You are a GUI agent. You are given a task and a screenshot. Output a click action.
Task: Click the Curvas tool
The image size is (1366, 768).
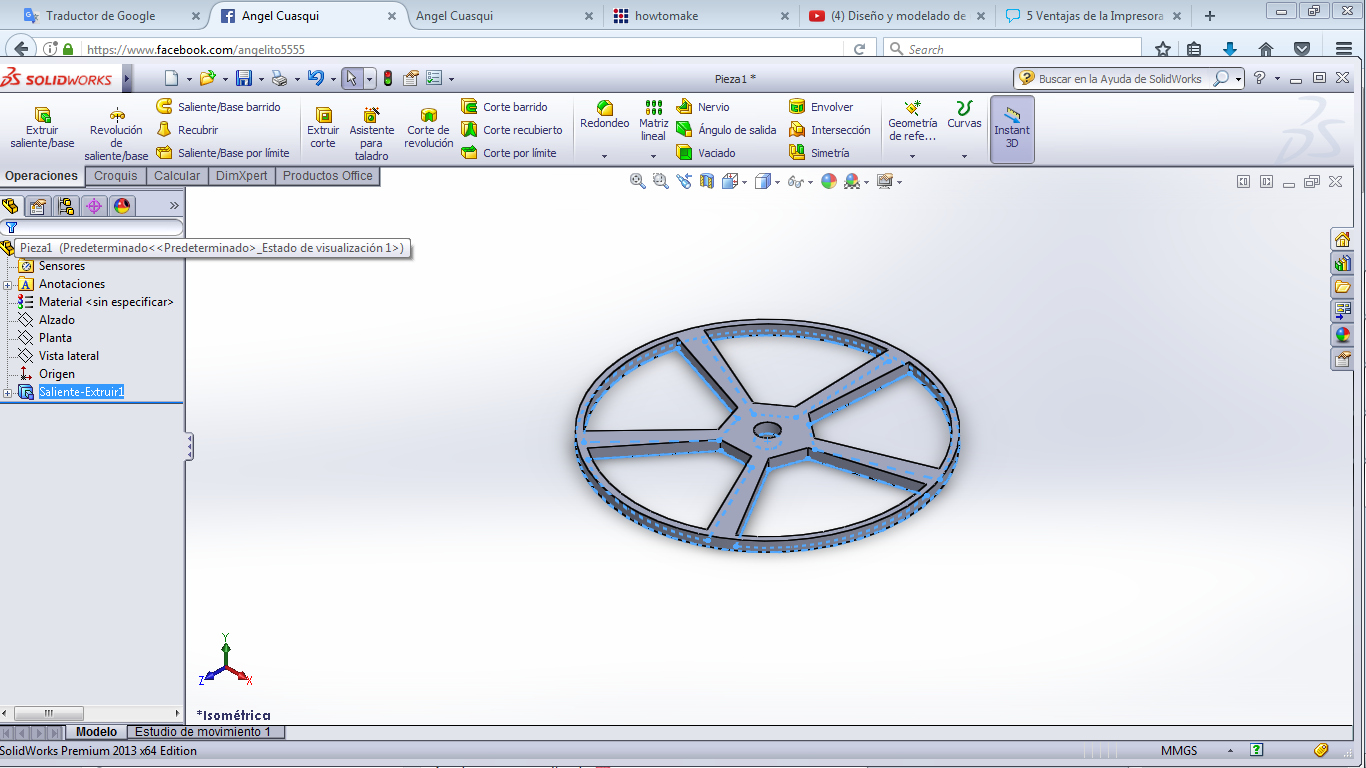[x=964, y=114]
